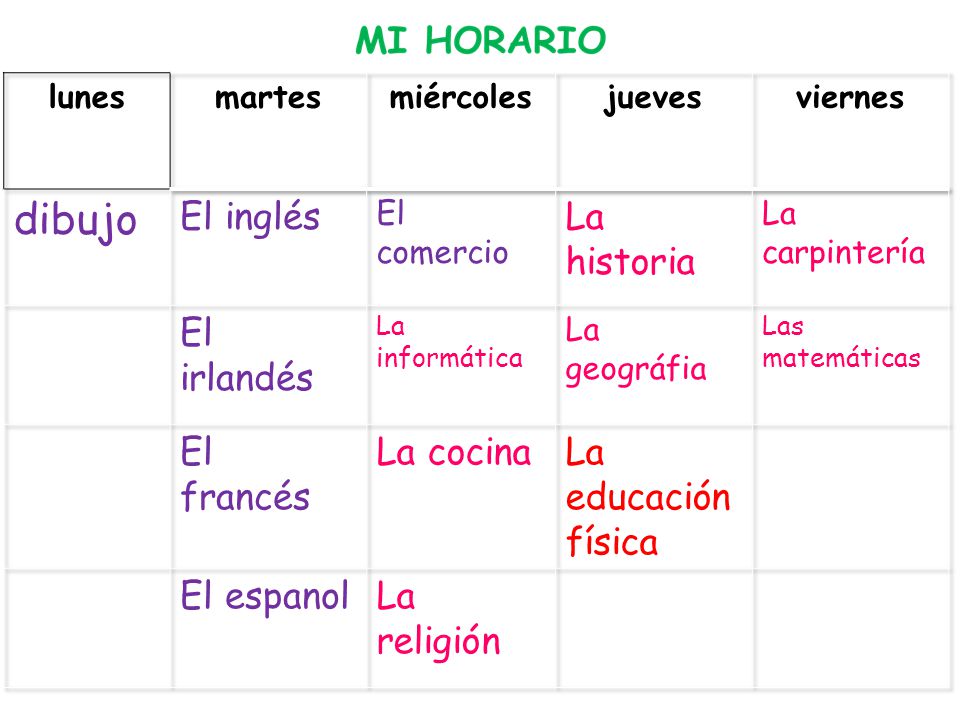Image resolution: width=960 pixels, height=720 pixels.
Task: Select the miércoles header cell
Action: [x=463, y=132]
